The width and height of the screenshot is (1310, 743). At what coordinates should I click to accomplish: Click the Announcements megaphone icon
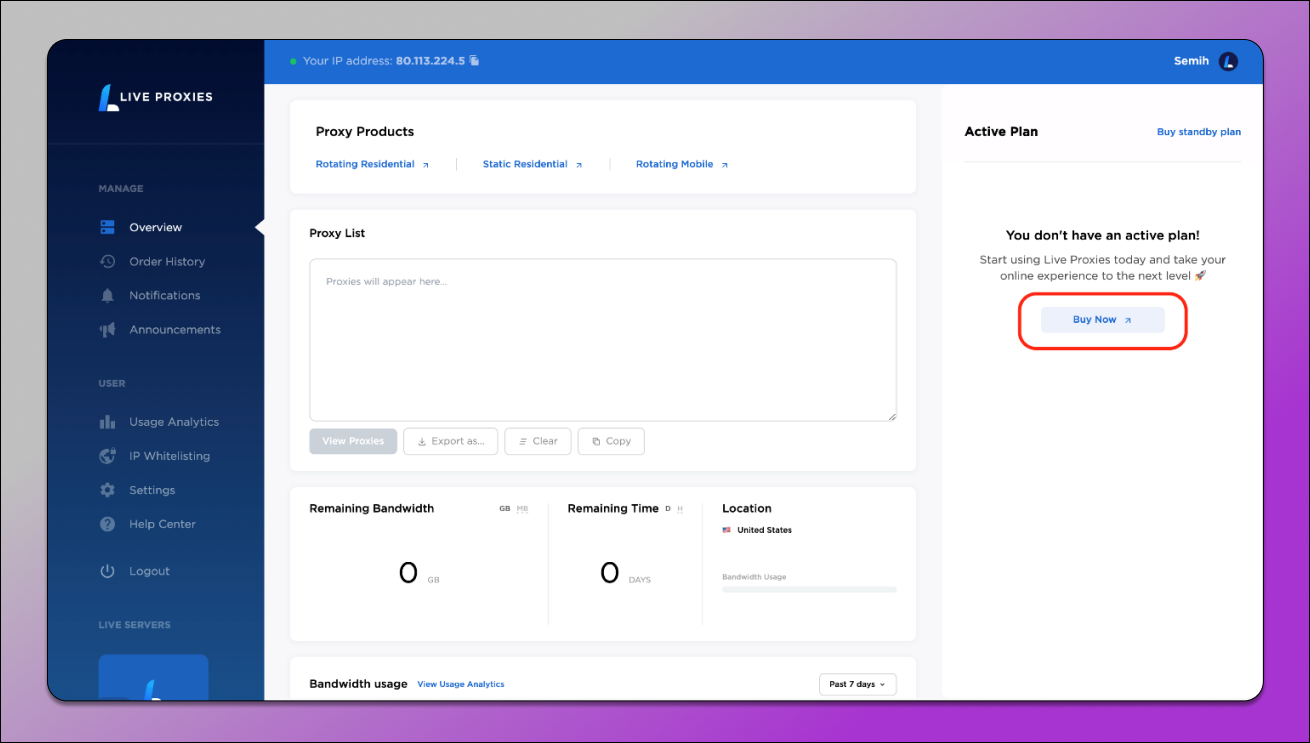[108, 329]
